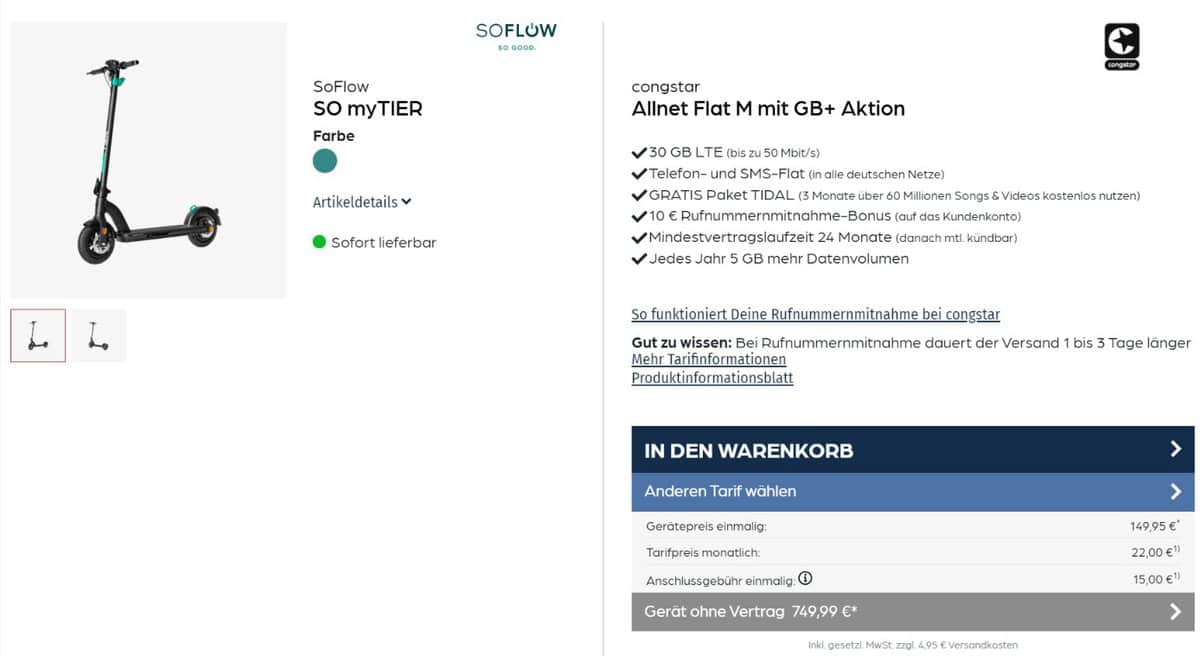Click the info icon next to Anschlussgebühr
Viewport: 1200px width, 656px height.
(x=805, y=578)
